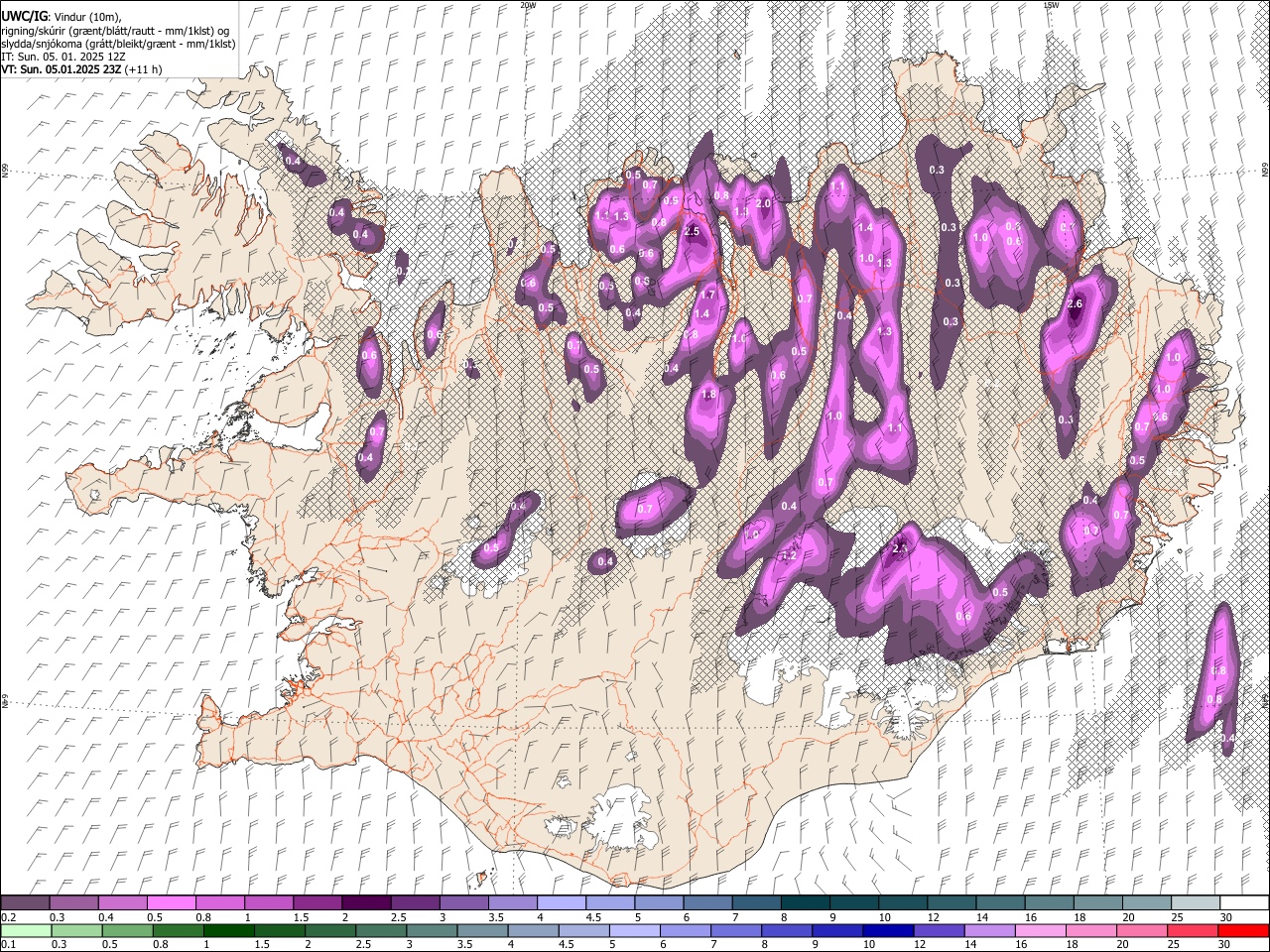1270x952 pixels.
Task: Click the '2.3' precipitation value on the map
Action: 900,548
